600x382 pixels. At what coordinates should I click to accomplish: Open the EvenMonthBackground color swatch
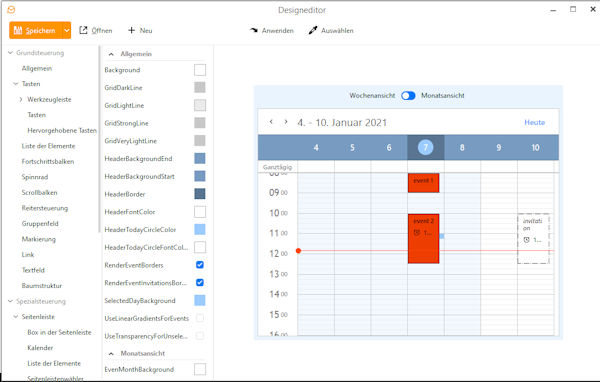tap(200, 369)
